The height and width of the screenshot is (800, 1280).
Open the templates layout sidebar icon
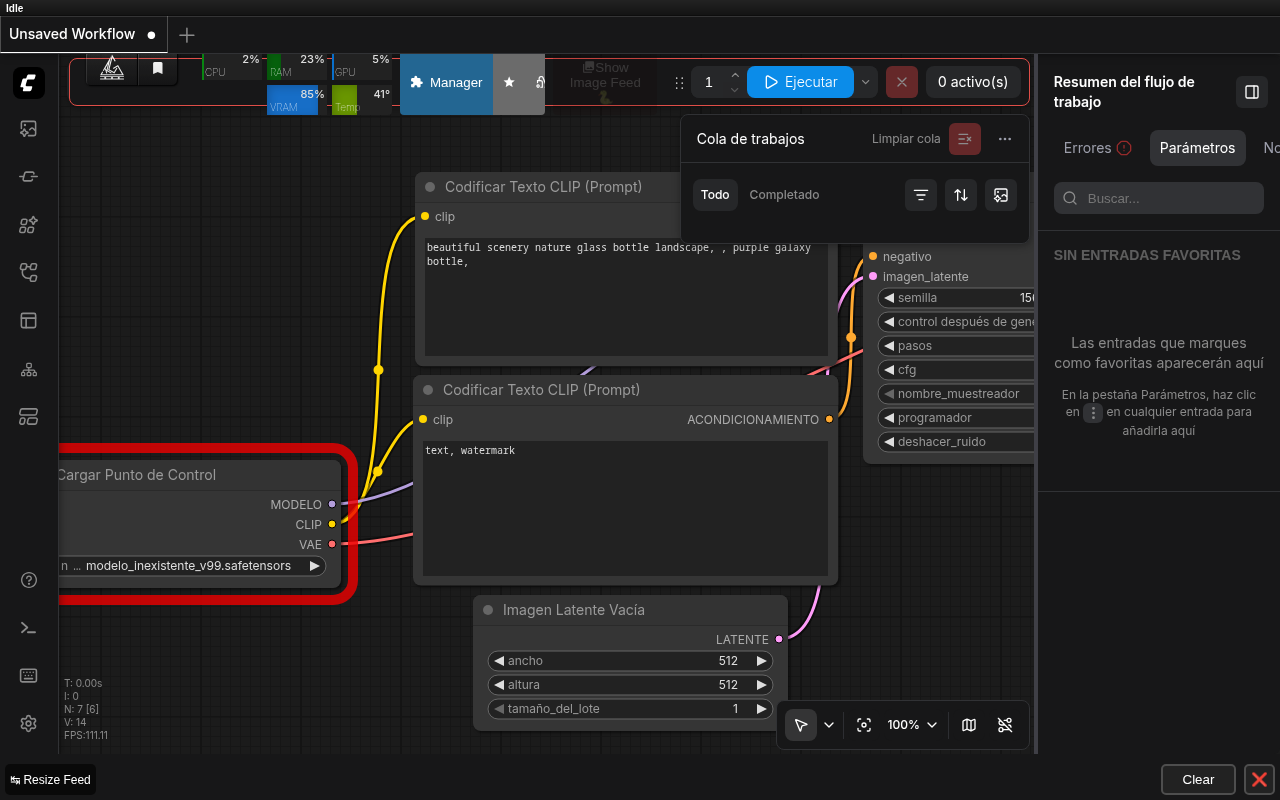29,321
